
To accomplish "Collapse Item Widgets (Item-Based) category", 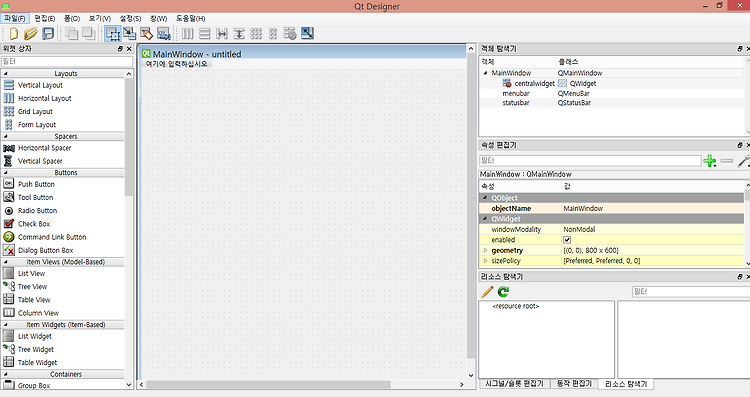I will click(6, 325).
